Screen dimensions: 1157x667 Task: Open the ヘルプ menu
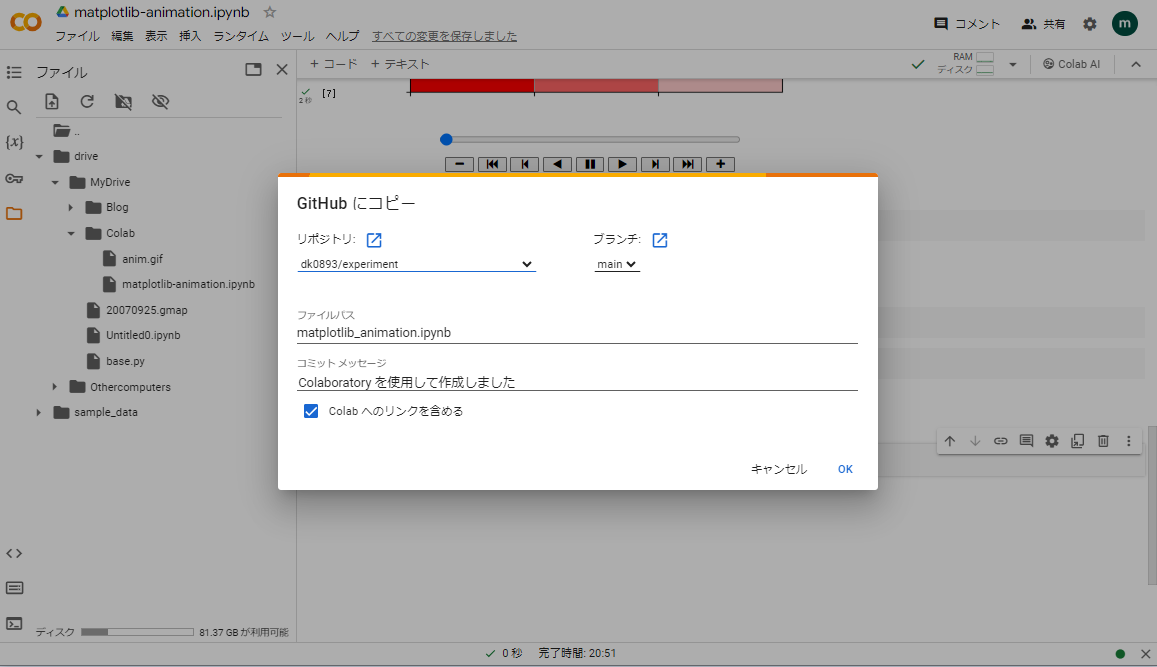tap(342, 35)
